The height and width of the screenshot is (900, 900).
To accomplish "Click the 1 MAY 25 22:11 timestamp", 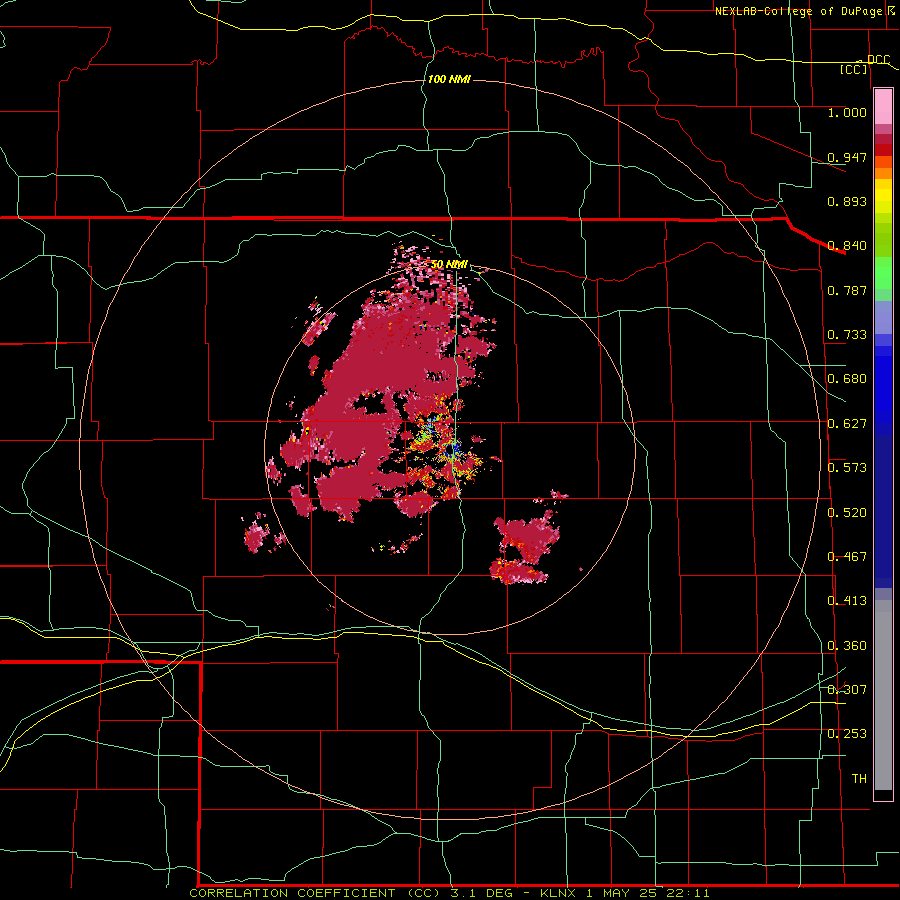I will point(648,893).
